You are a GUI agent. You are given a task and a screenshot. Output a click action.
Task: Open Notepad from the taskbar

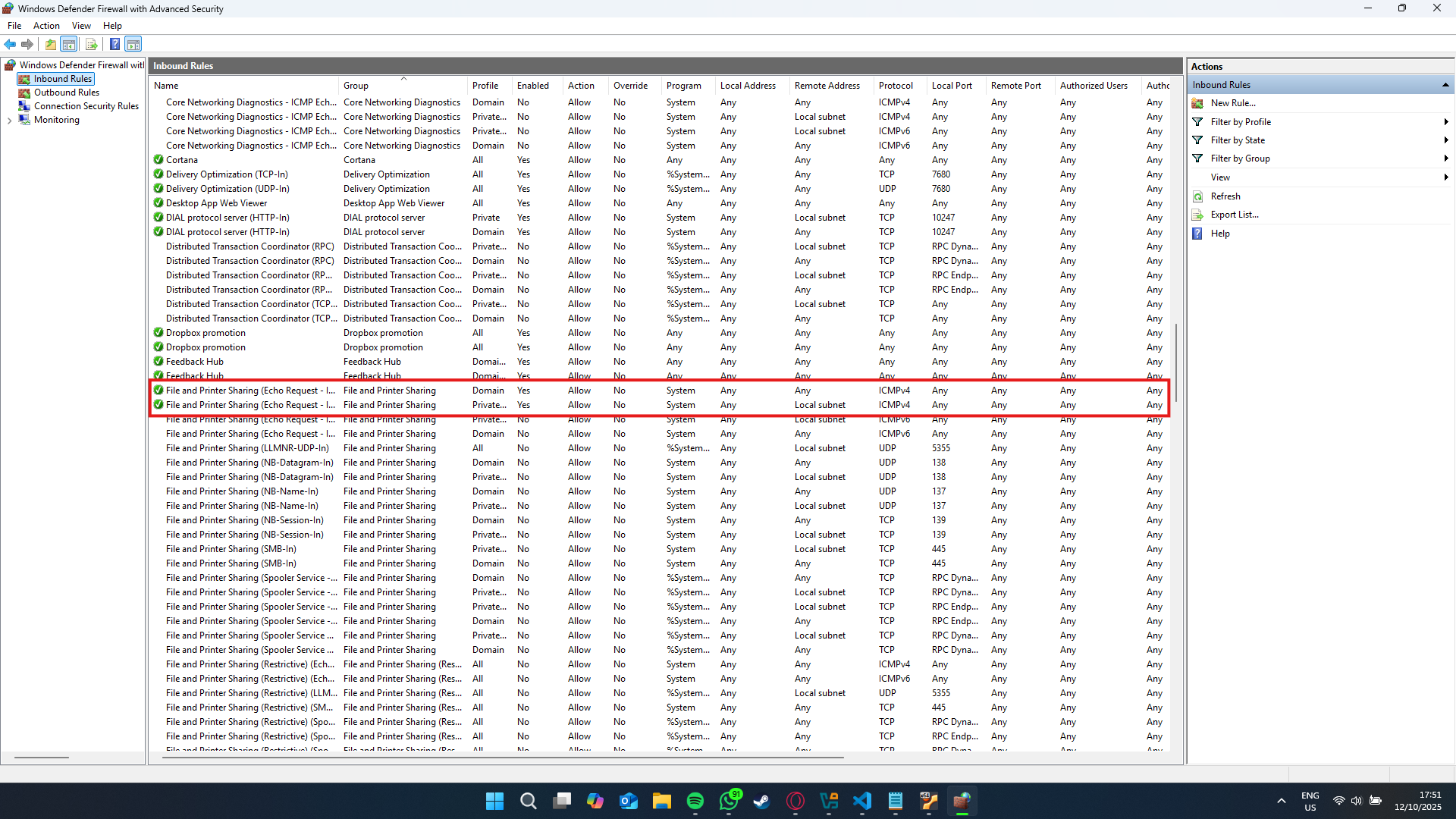[x=896, y=801]
